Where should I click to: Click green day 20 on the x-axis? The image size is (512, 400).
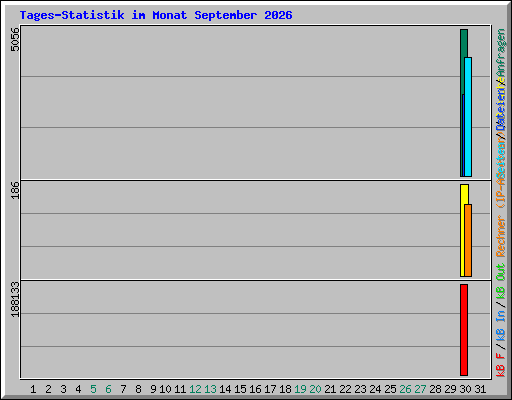coord(315,389)
